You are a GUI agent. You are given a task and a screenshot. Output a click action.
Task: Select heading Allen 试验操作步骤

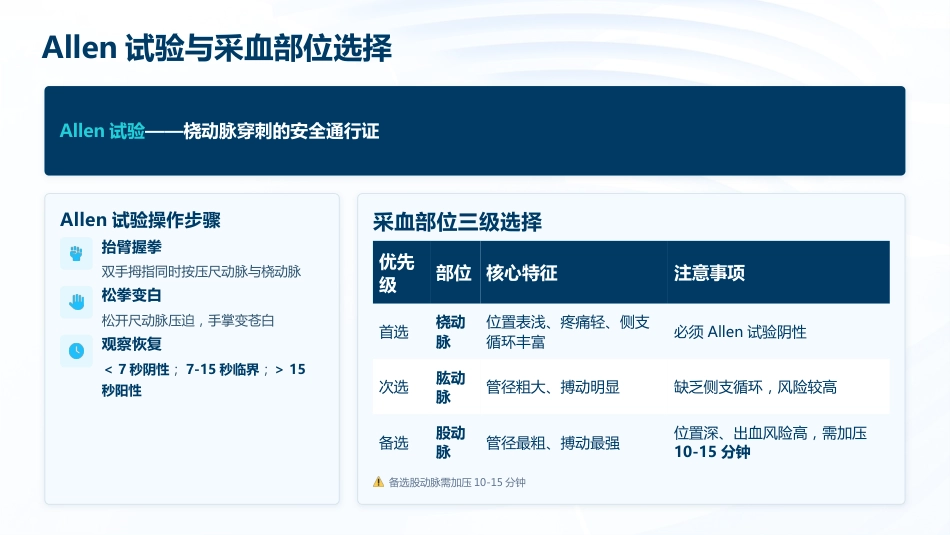(x=140, y=220)
